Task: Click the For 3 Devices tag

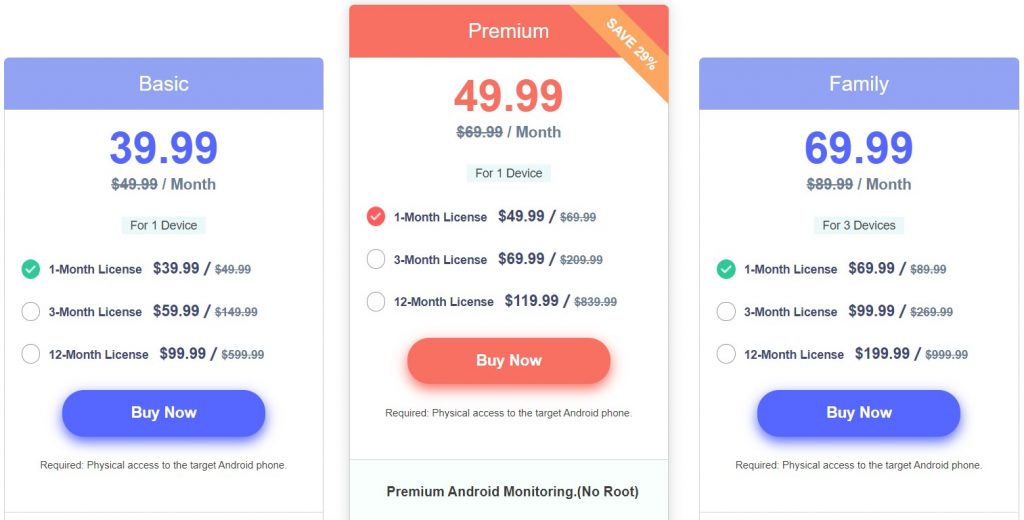Action: click(859, 225)
